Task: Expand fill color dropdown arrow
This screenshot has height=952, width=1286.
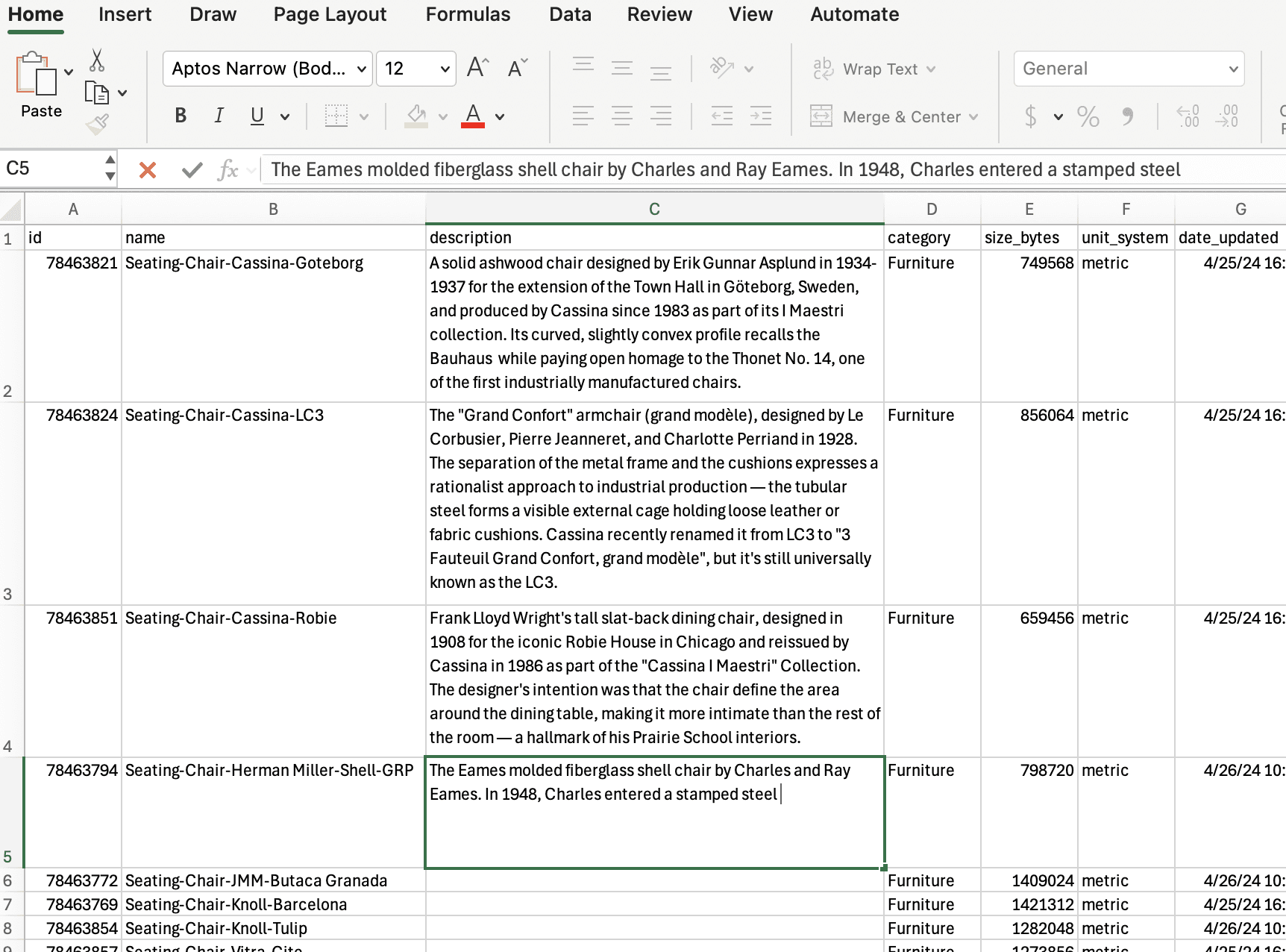Action: [x=443, y=116]
